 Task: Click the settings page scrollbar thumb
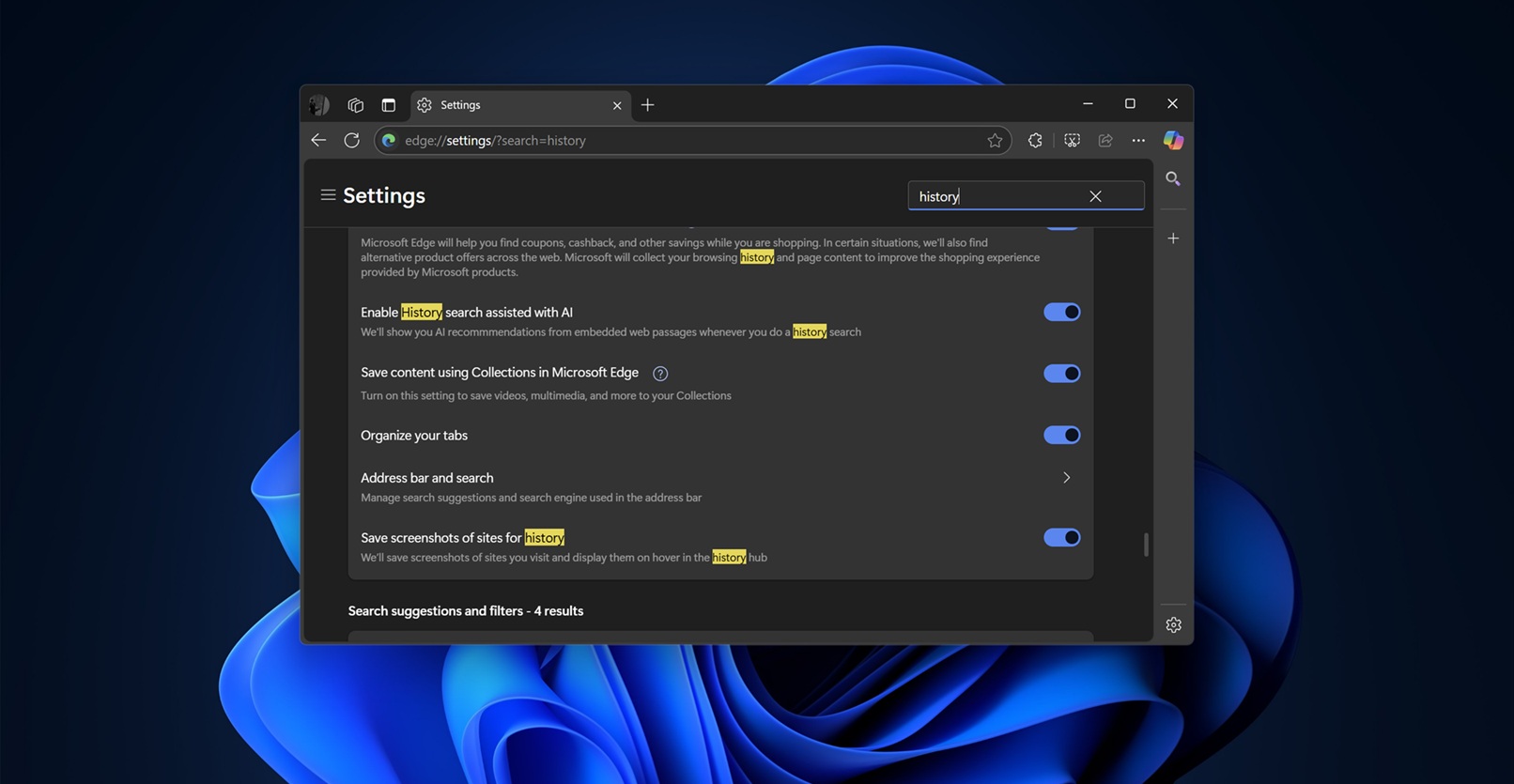click(x=1146, y=545)
